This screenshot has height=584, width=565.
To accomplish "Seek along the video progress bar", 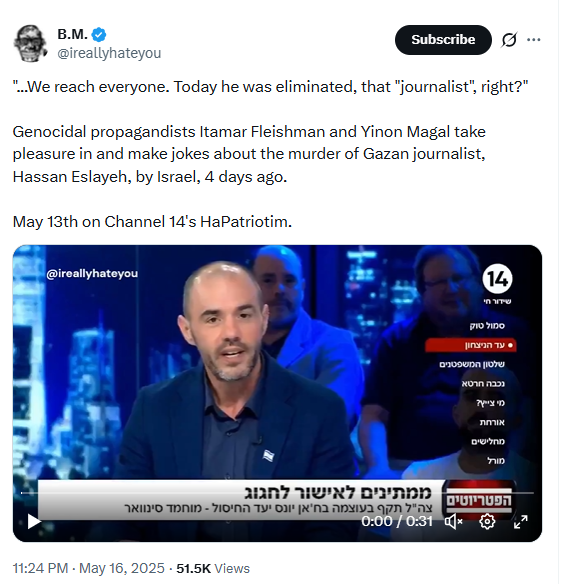I will [x=277, y=493].
